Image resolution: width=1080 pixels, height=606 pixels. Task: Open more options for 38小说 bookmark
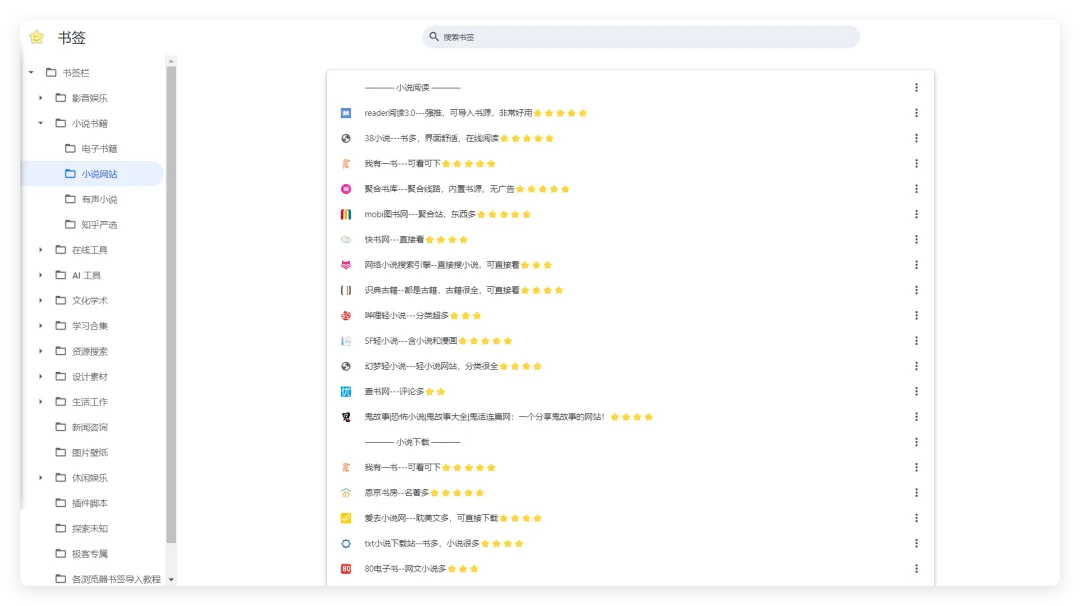[x=916, y=138]
